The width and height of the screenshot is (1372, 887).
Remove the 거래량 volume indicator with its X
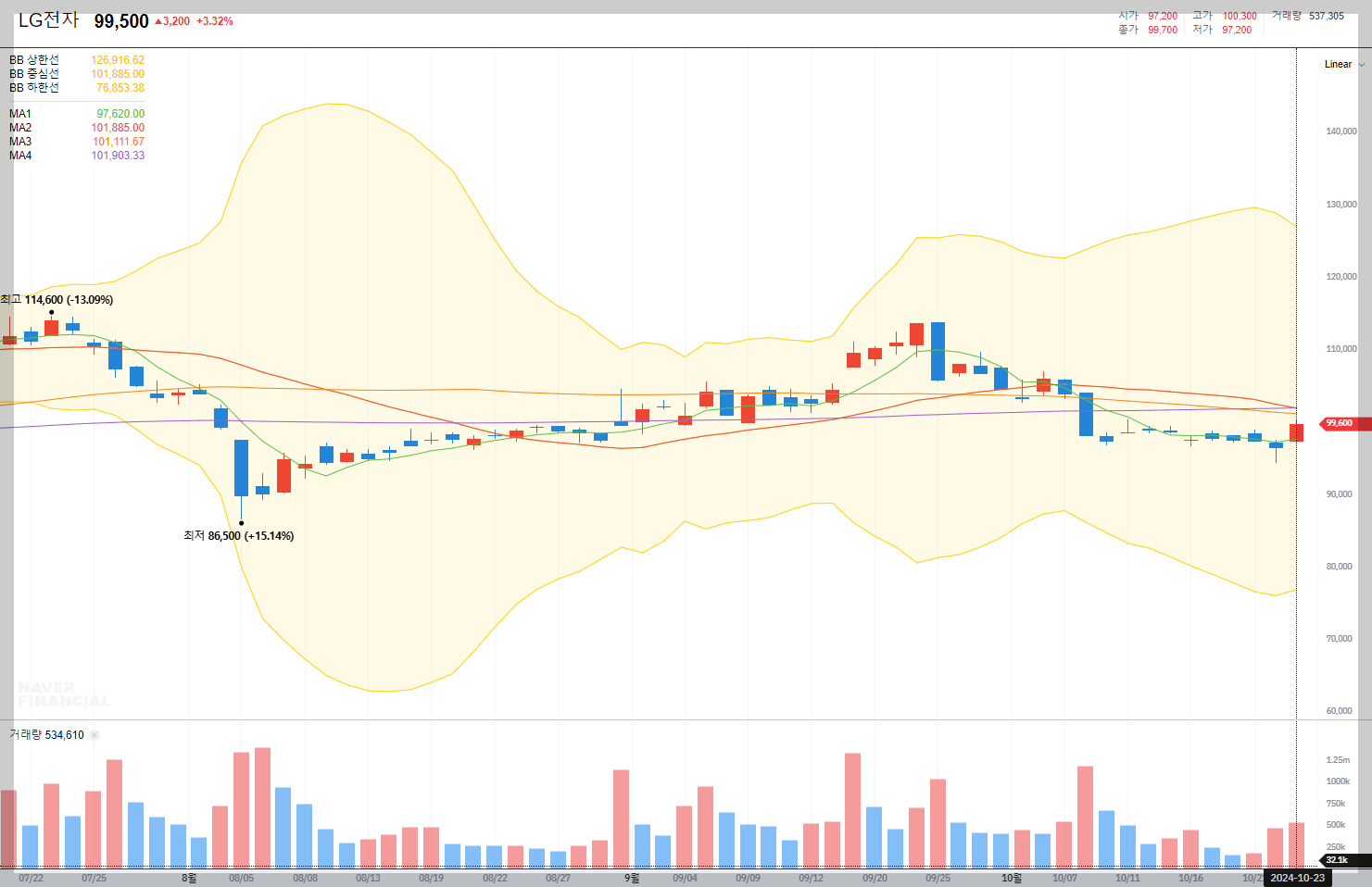click(x=94, y=735)
